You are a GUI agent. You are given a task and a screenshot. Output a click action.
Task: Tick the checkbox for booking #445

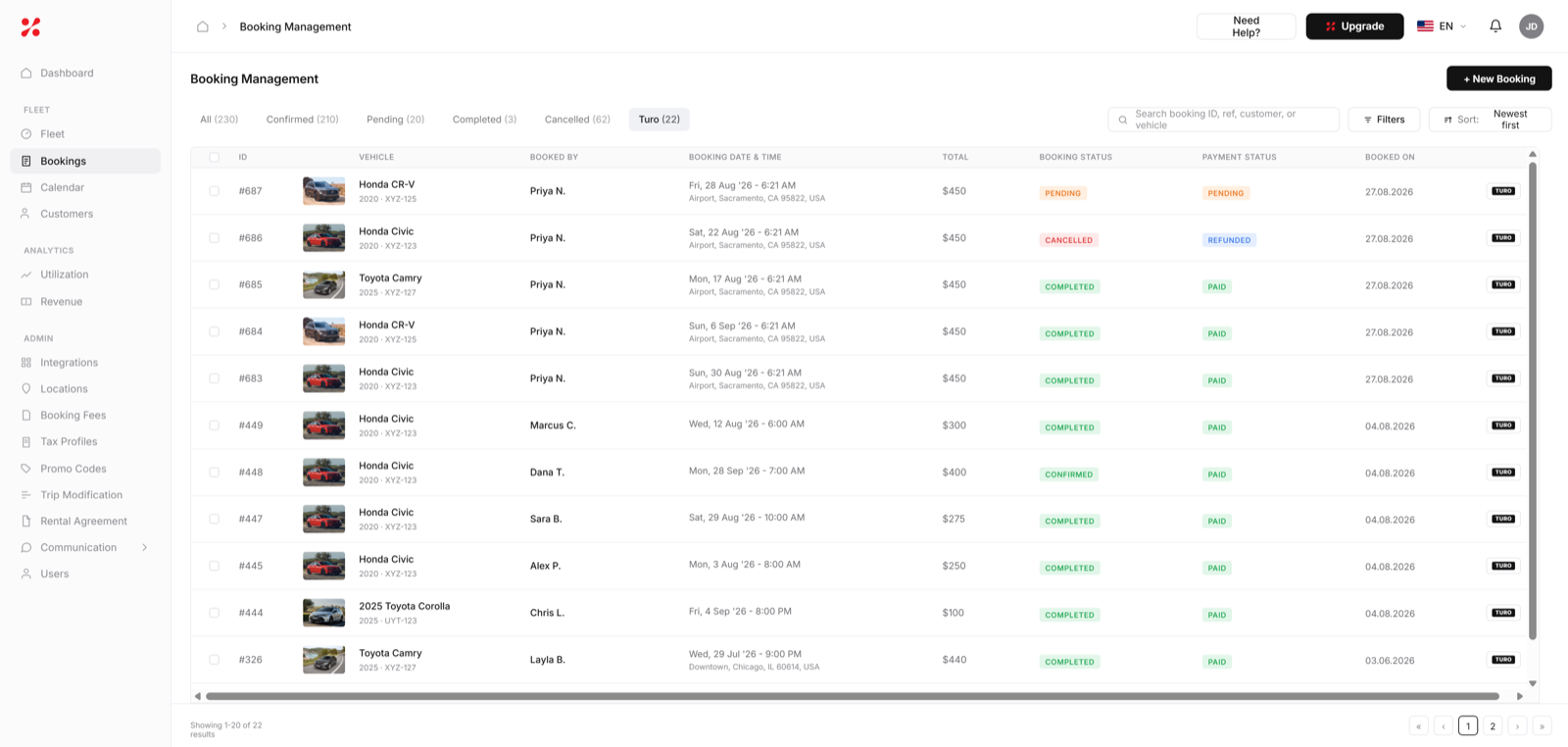coord(214,566)
